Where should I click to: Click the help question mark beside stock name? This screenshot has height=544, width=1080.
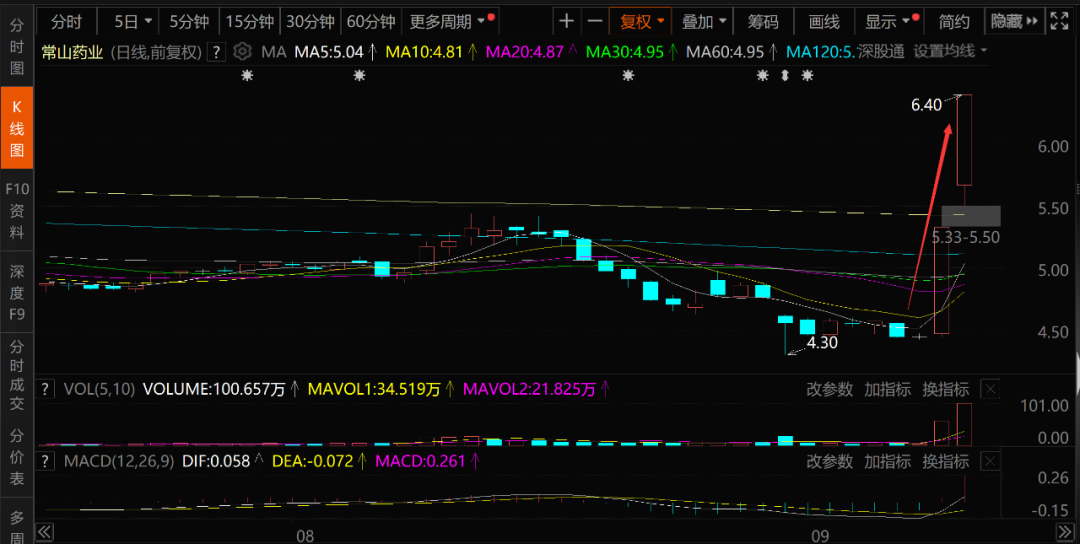click(x=216, y=52)
